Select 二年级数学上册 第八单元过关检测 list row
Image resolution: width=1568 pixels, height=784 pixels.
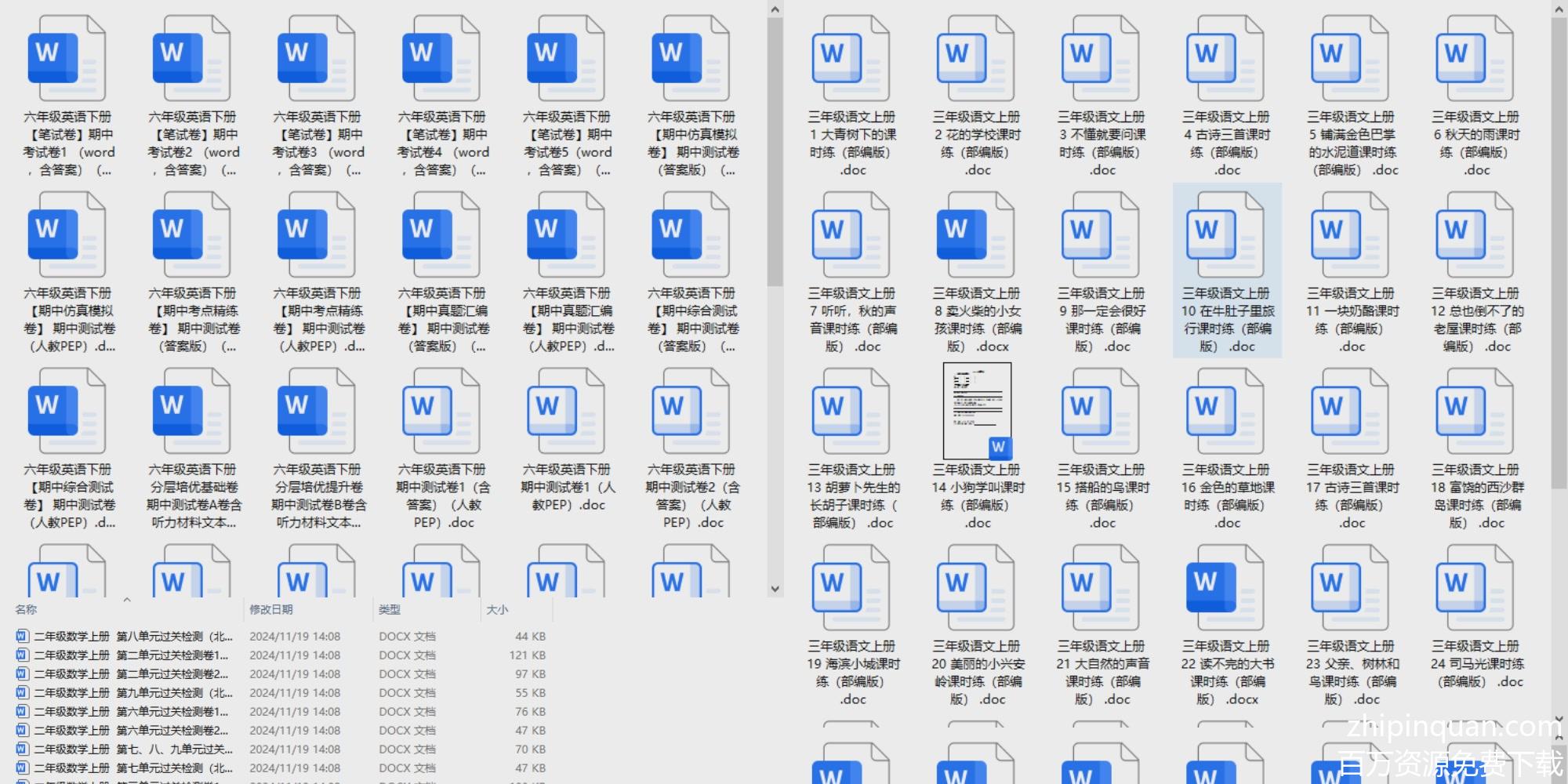tap(133, 637)
